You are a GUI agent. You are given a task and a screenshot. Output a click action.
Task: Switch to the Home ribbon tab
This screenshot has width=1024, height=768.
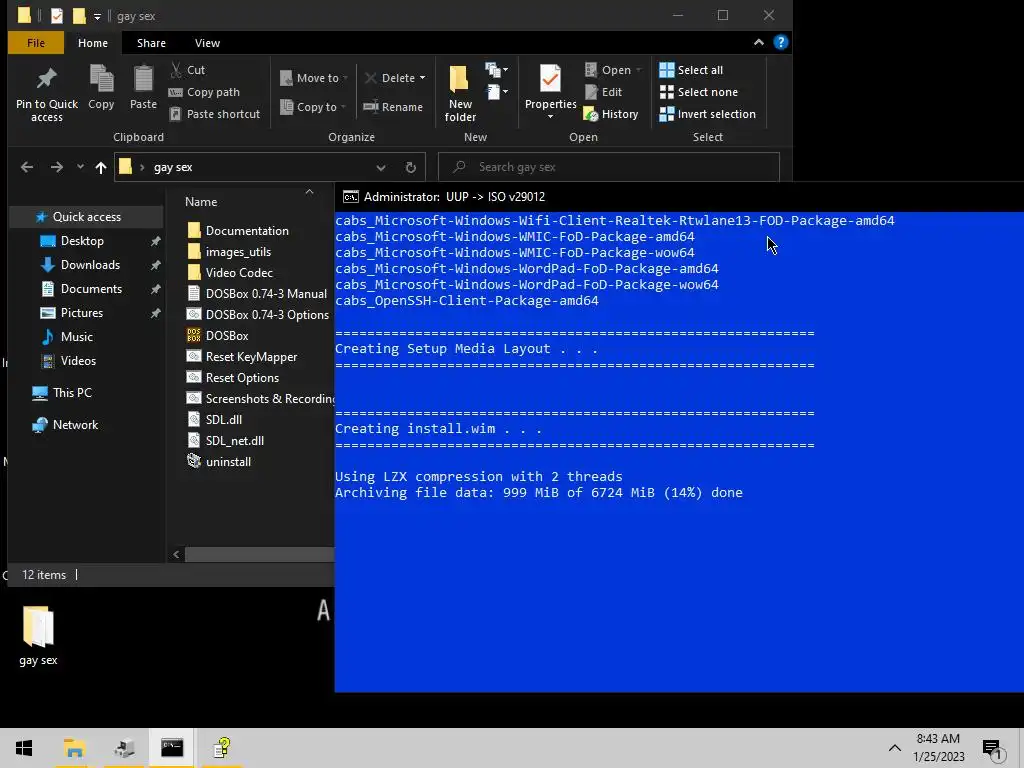(x=93, y=43)
